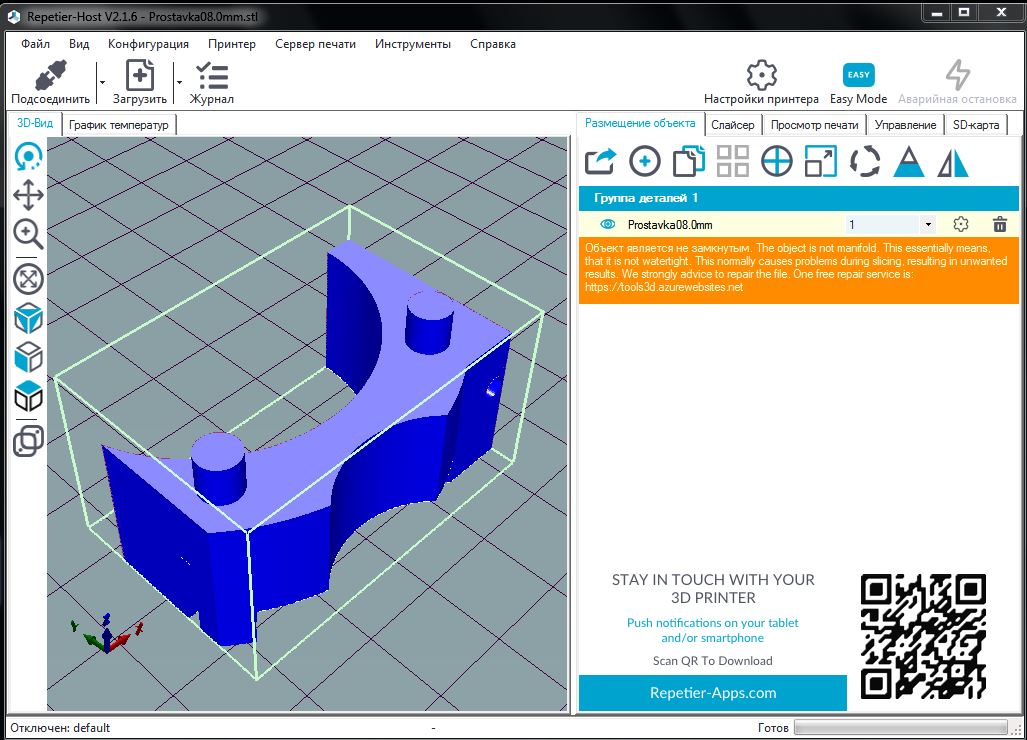This screenshot has width=1027, height=740.
Task: Click the add object plus icon
Action: [645, 161]
